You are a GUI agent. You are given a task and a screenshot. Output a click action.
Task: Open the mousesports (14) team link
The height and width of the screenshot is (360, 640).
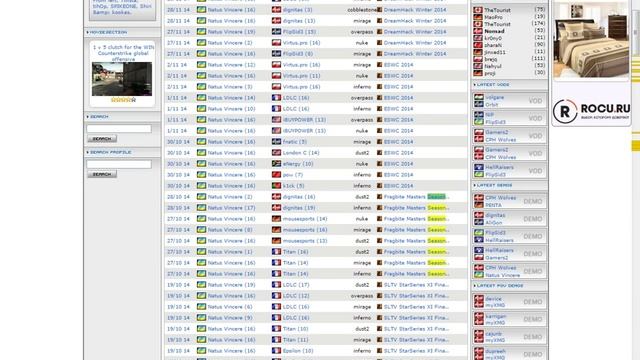[305, 219]
